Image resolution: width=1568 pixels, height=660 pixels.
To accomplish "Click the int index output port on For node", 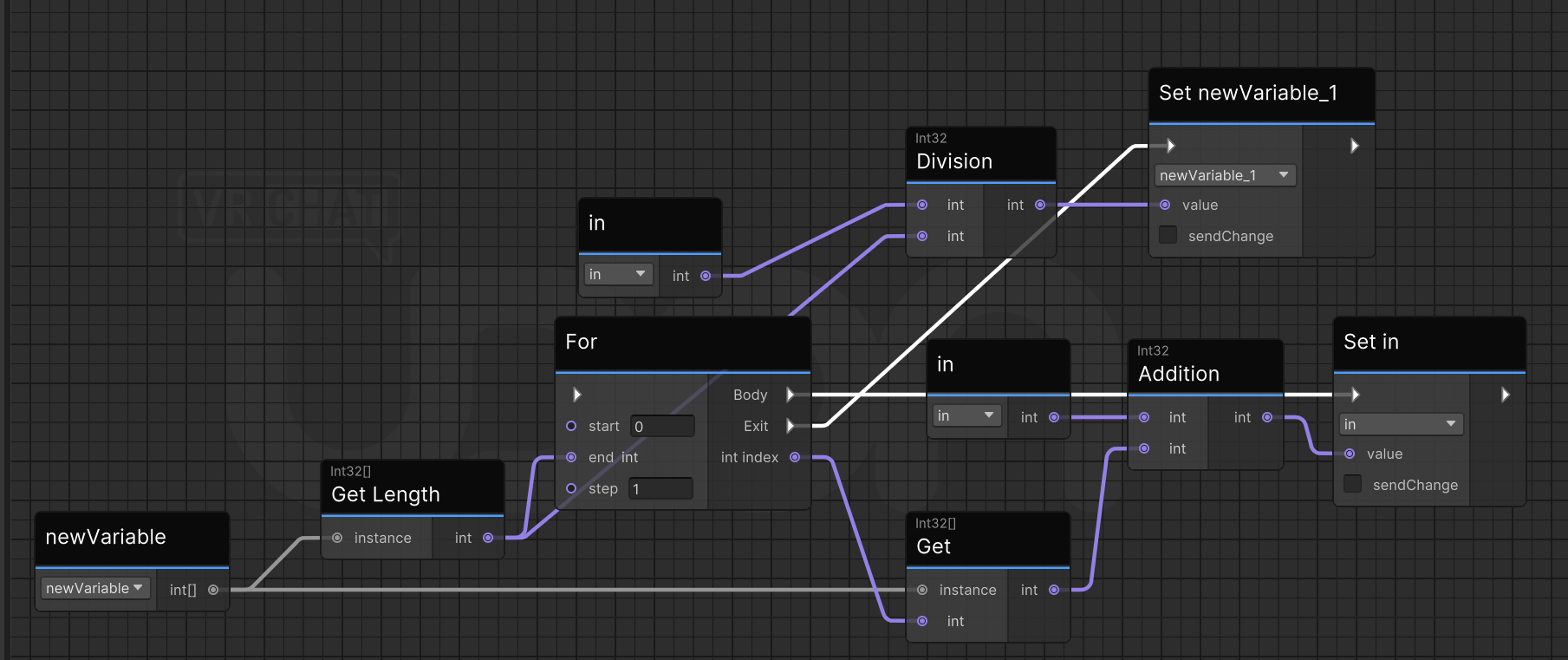I will [x=795, y=457].
